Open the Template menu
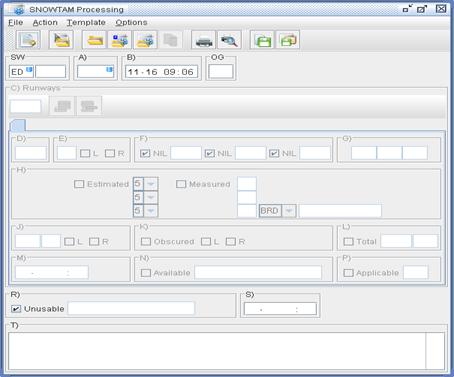Image resolution: width=454 pixels, height=377 pixels. point(86,22)
